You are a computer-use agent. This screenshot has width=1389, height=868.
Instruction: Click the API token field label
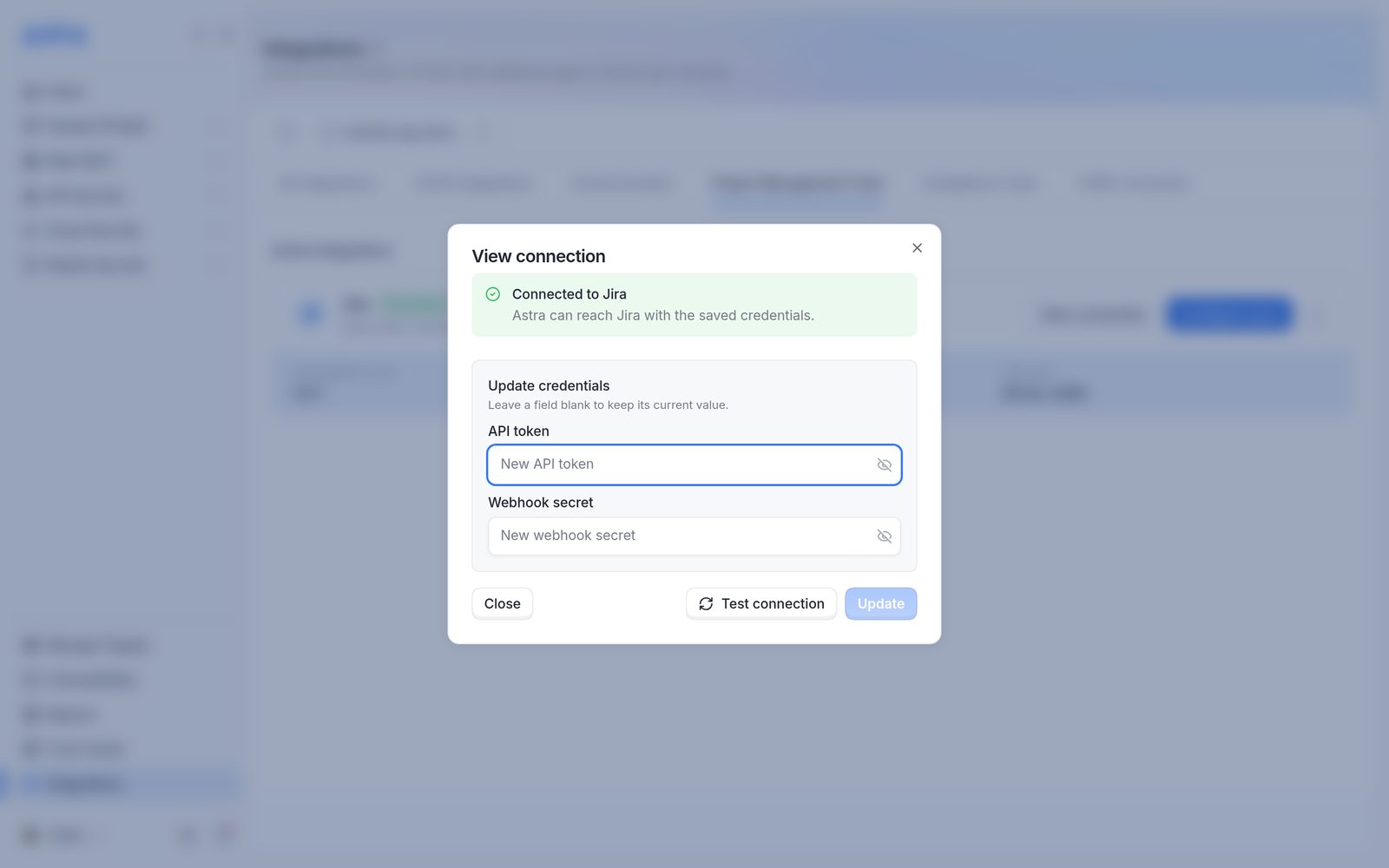click(x=518, y=431)
